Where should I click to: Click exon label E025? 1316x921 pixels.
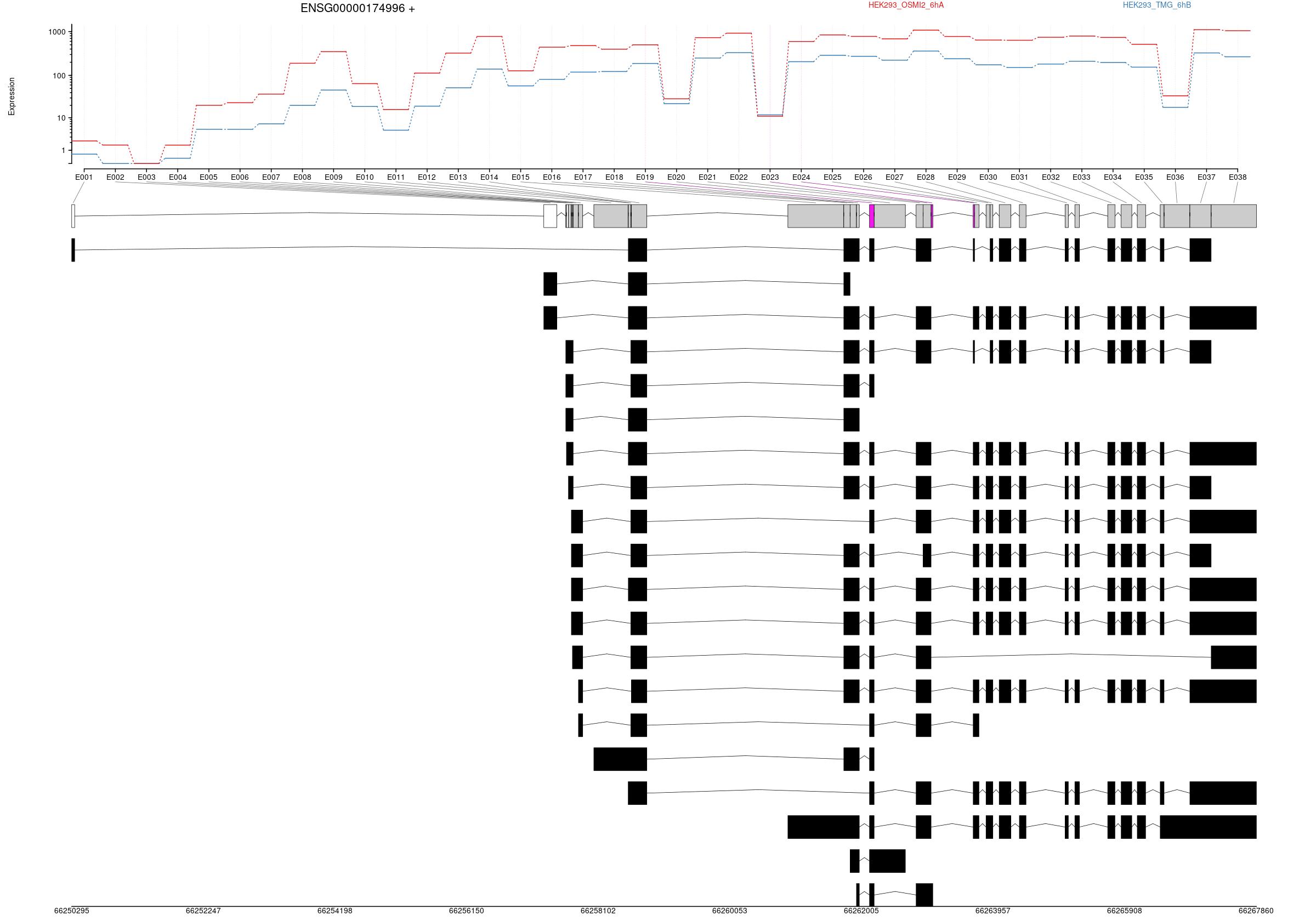click(x=833, y=177)
